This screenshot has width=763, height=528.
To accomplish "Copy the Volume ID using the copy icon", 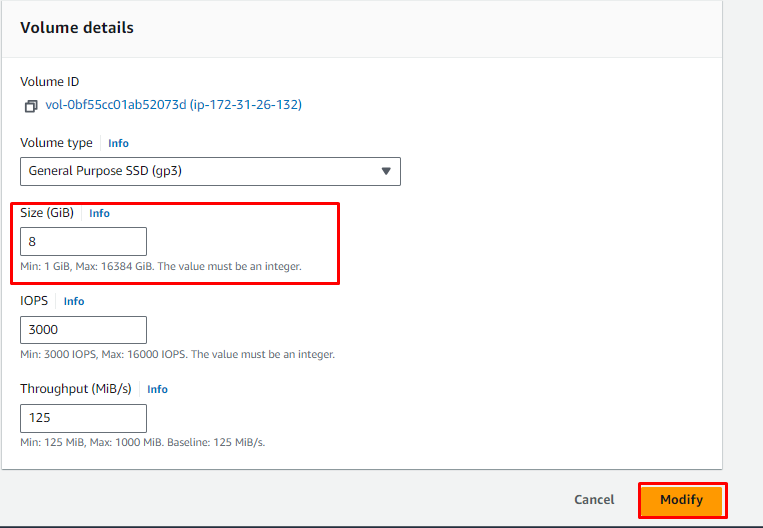I will pos(31,105).
